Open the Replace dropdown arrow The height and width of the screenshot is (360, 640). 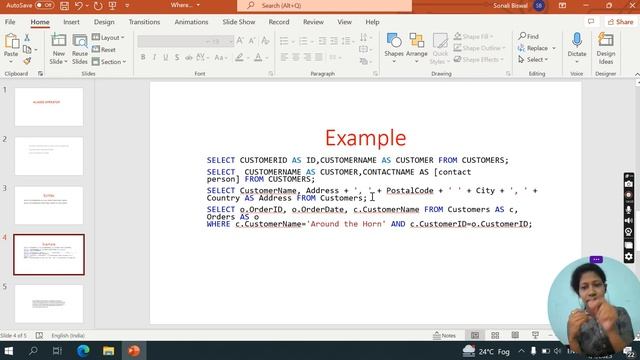tap(554, 48)
